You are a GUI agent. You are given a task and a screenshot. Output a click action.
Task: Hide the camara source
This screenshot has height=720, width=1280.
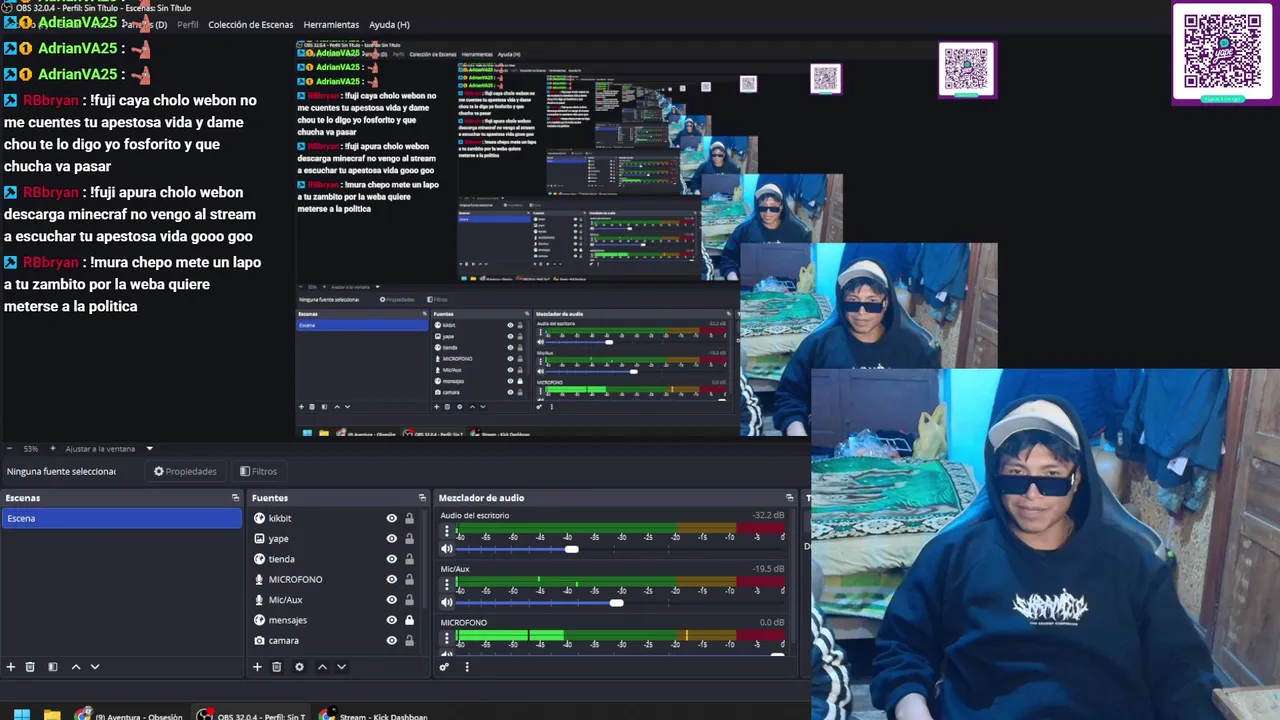(391, 640)
